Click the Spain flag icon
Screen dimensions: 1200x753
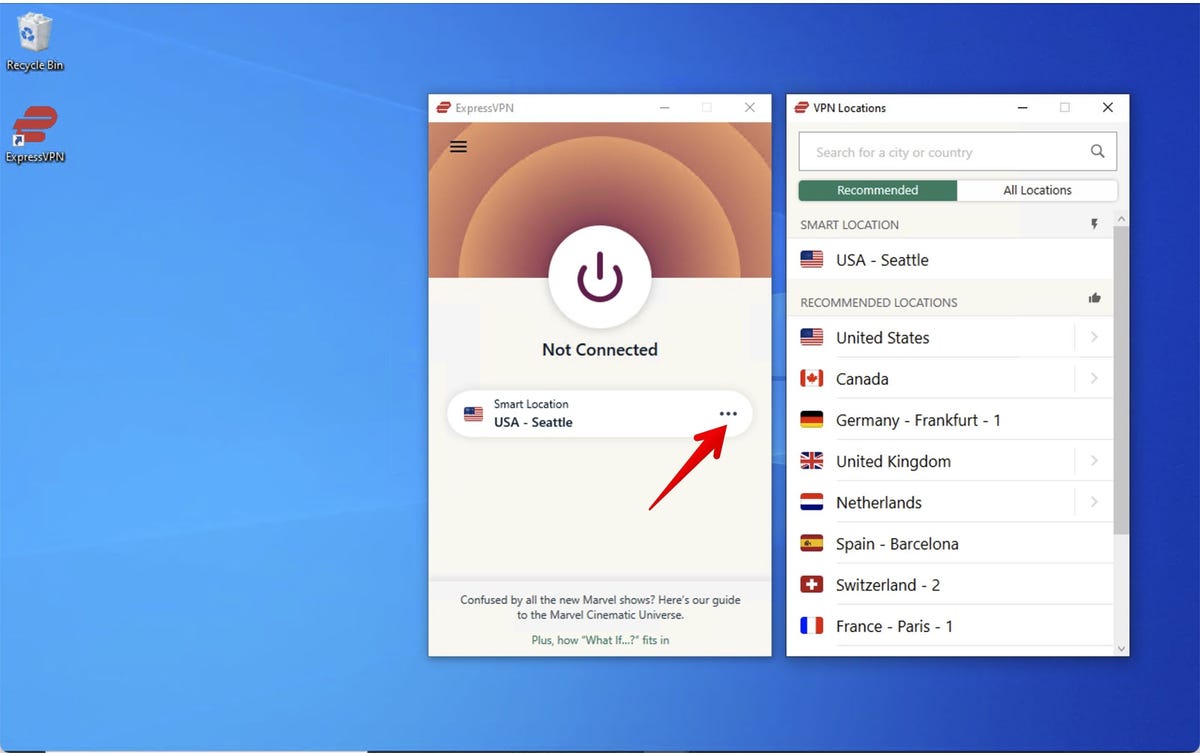(812, 543)
